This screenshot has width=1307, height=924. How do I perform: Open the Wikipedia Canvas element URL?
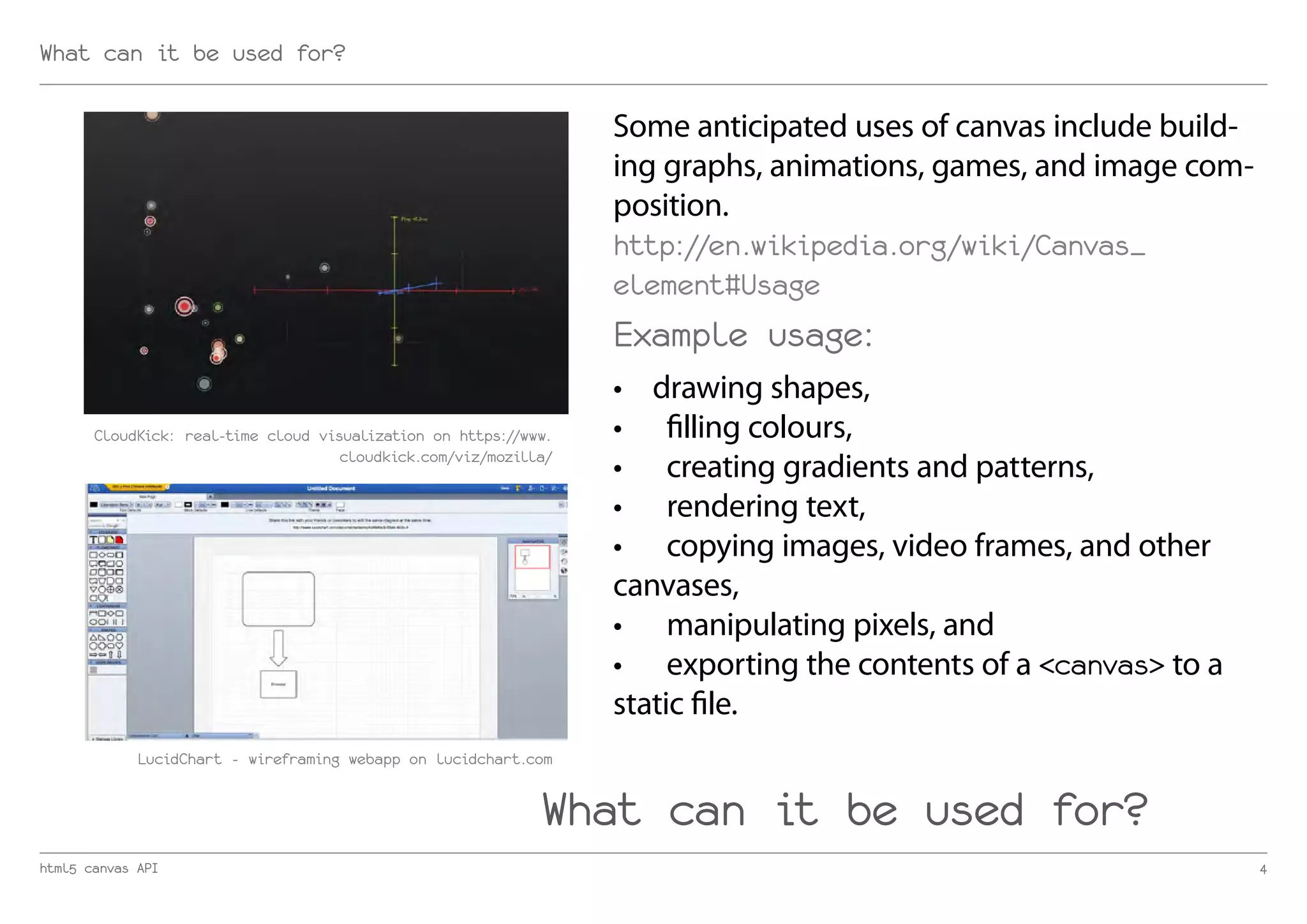pos(878,248)
